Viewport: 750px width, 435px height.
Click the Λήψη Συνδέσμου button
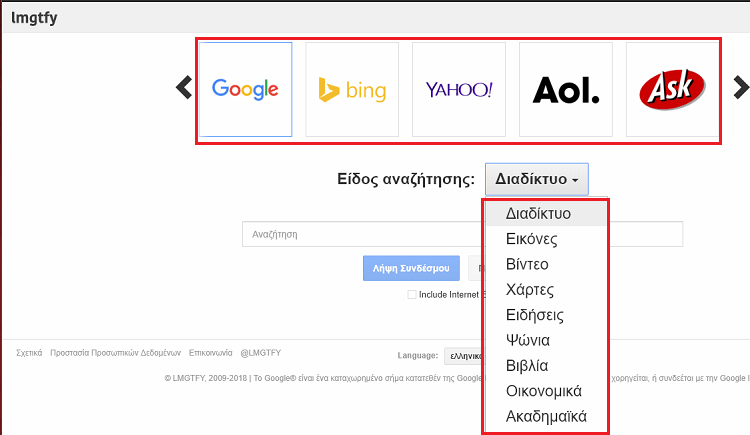pyautogui.click(x=411, y=268)
